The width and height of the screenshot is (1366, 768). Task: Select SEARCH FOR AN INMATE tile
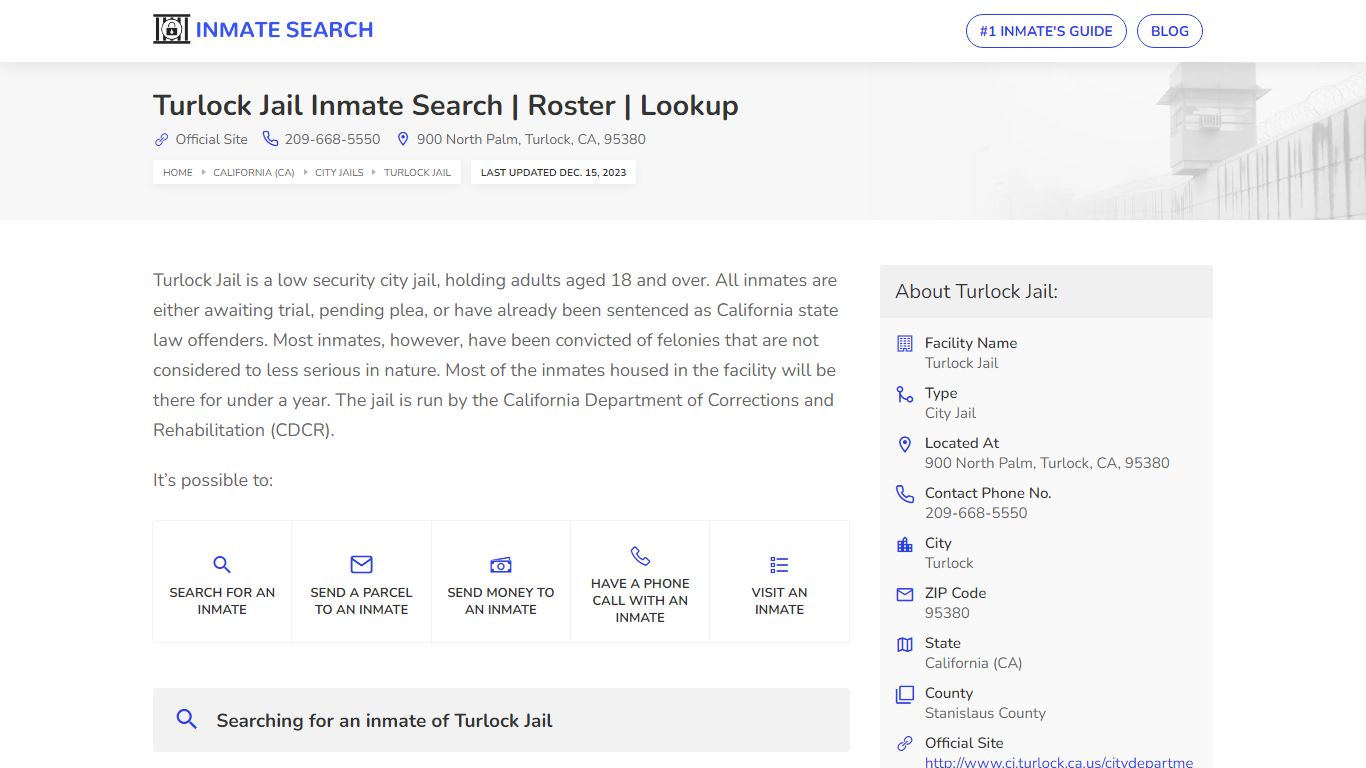tap(222, 581)
